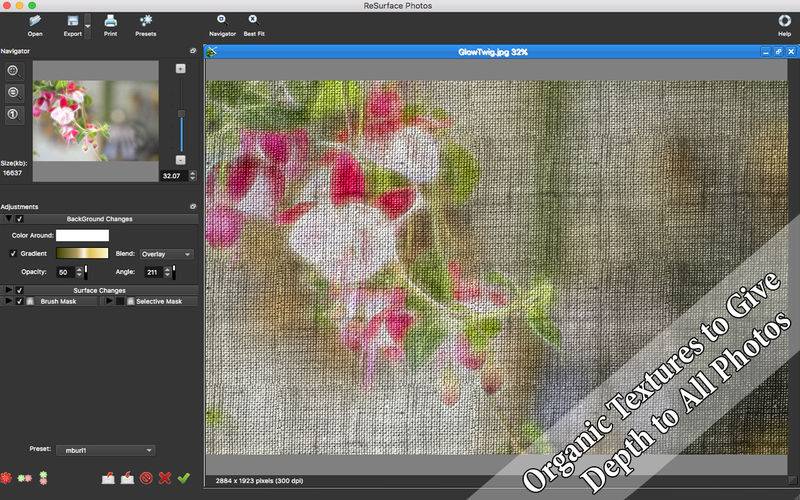
Task: Click the red circular reset icon
Action: 146,478
